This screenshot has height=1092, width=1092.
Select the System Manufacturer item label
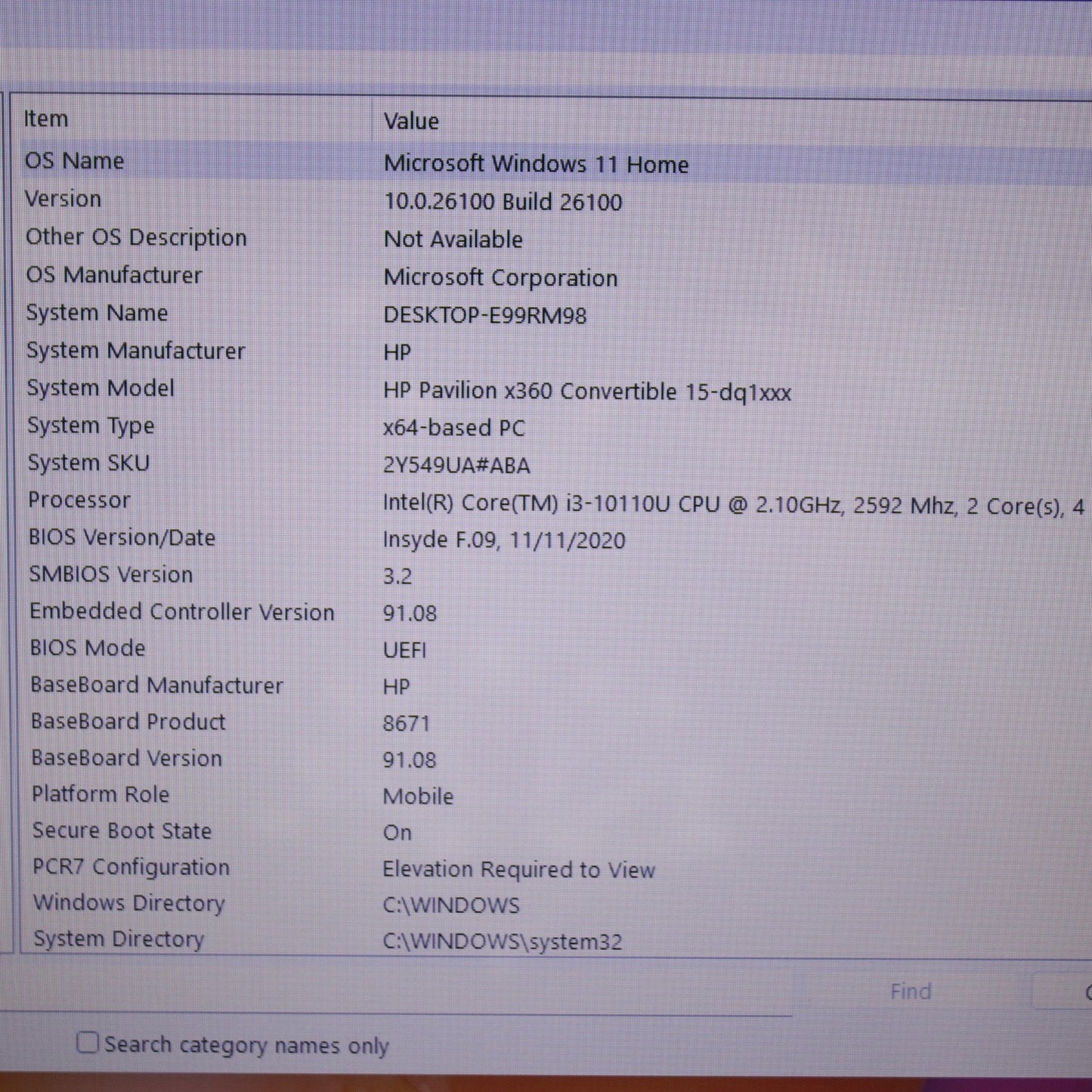135,351
